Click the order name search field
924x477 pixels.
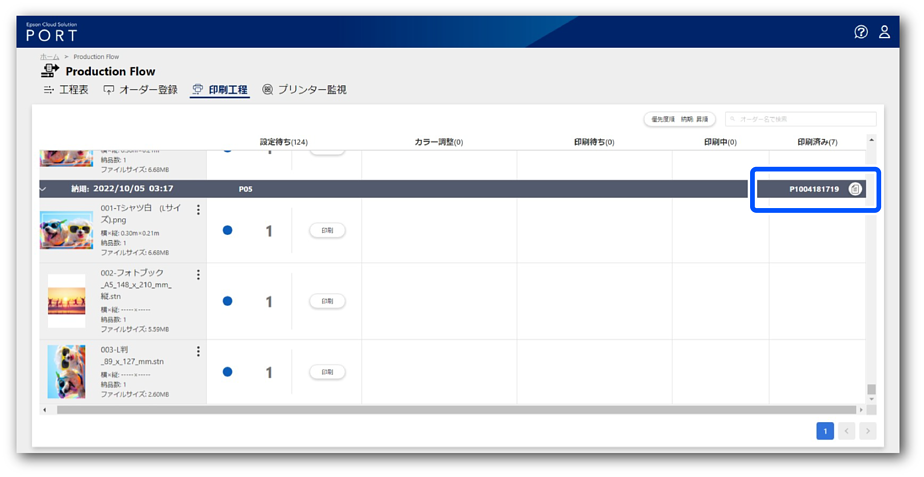click(x=800, y=119)
